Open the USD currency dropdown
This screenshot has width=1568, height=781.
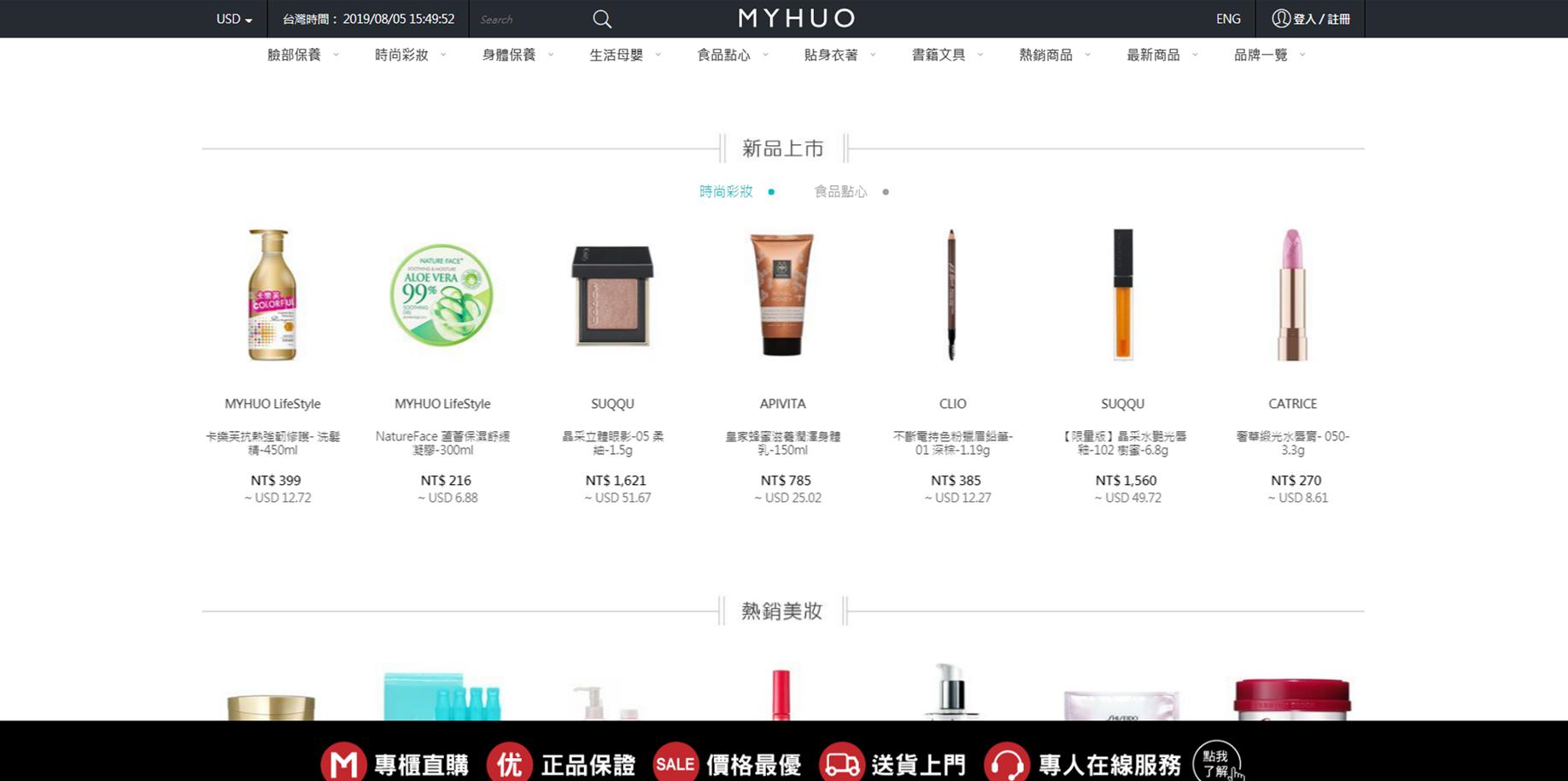[232, 18]
